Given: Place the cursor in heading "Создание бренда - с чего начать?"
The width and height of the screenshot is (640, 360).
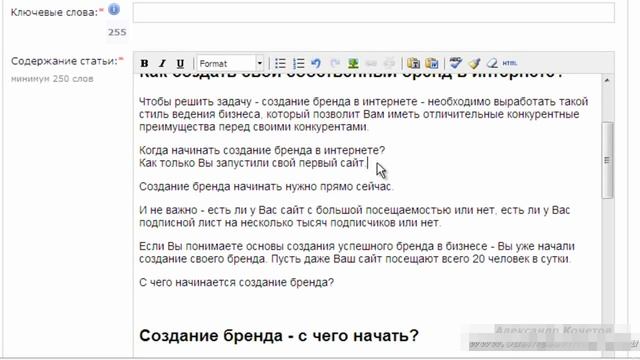Looking at the screenshot, I should tap(279, 336).
